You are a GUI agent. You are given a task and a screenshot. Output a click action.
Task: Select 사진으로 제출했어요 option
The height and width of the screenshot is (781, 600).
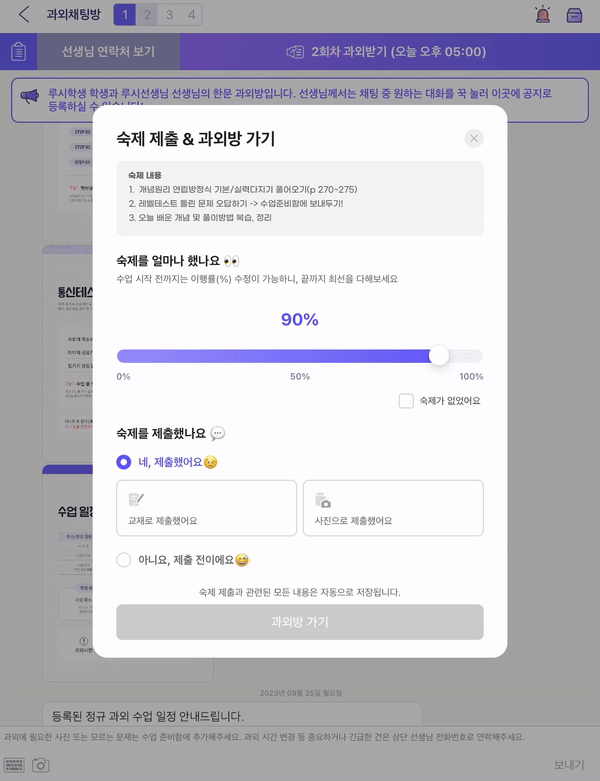[x=393, y=508]
